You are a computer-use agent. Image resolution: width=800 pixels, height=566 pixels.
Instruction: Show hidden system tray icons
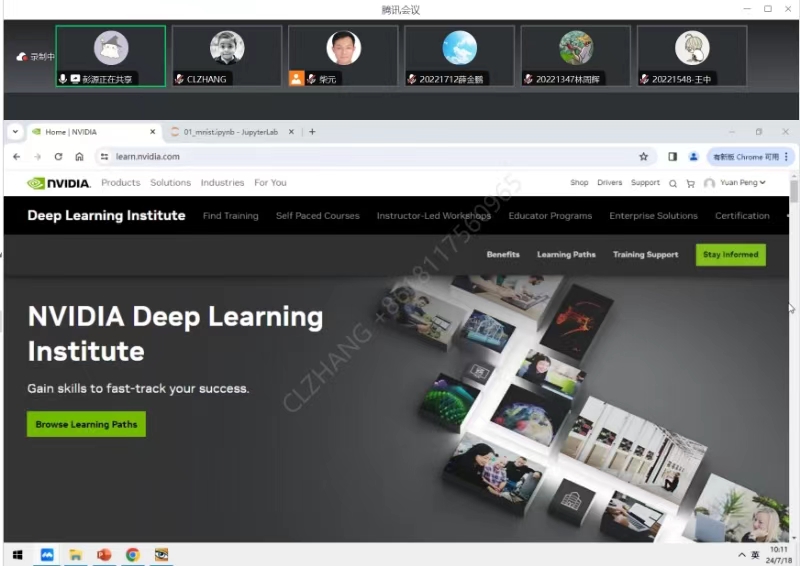tap(741, 555)
